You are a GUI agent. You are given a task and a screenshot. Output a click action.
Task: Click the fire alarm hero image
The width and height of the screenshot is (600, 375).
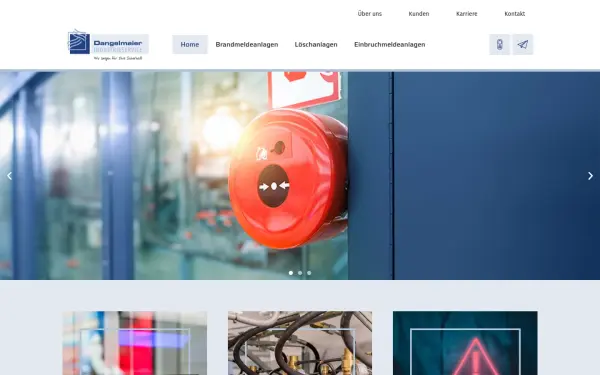(x=300, y=176)
